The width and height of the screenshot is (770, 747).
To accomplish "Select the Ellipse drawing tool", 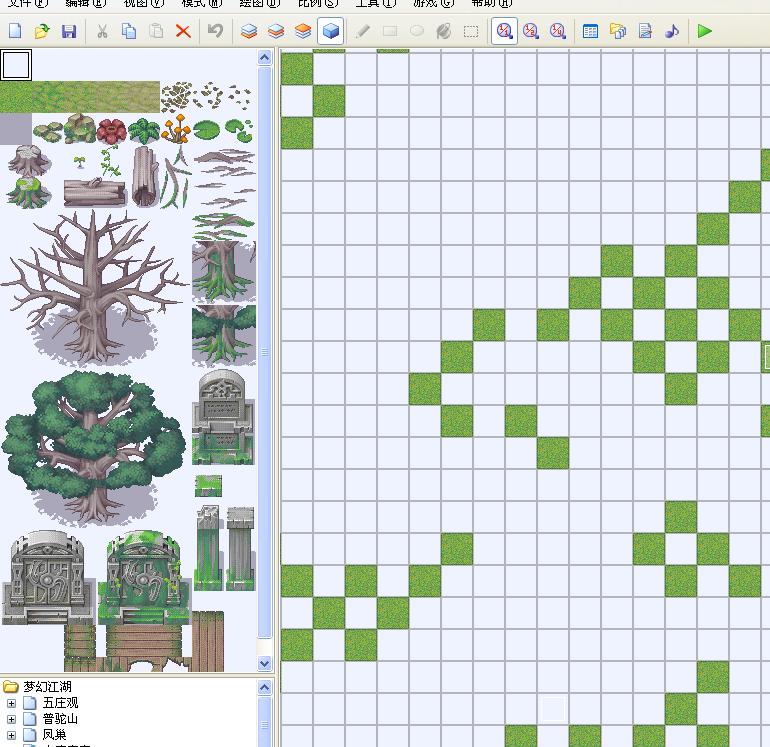I will 416,31.
